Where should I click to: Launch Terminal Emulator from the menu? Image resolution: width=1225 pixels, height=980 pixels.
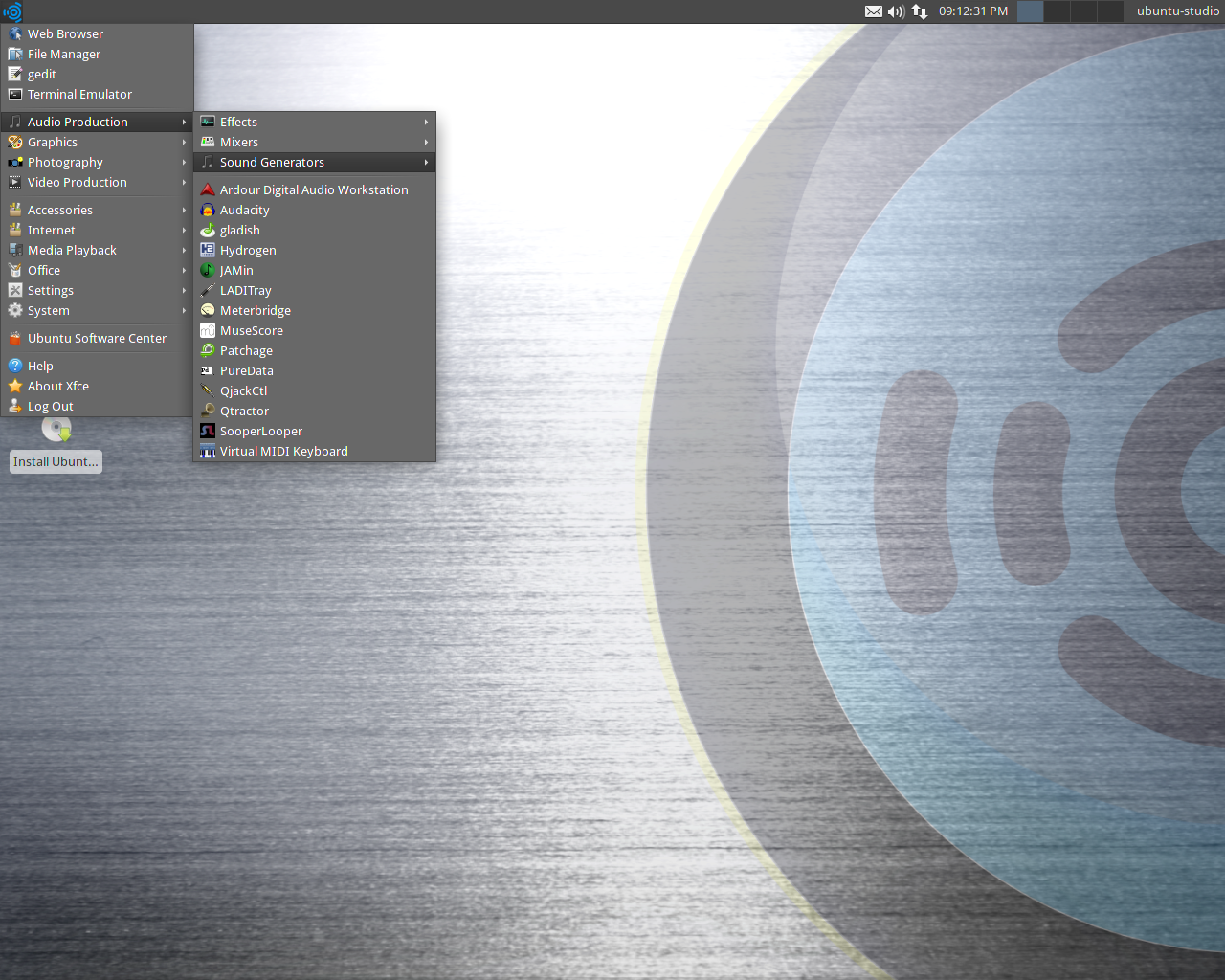(98, 94)
